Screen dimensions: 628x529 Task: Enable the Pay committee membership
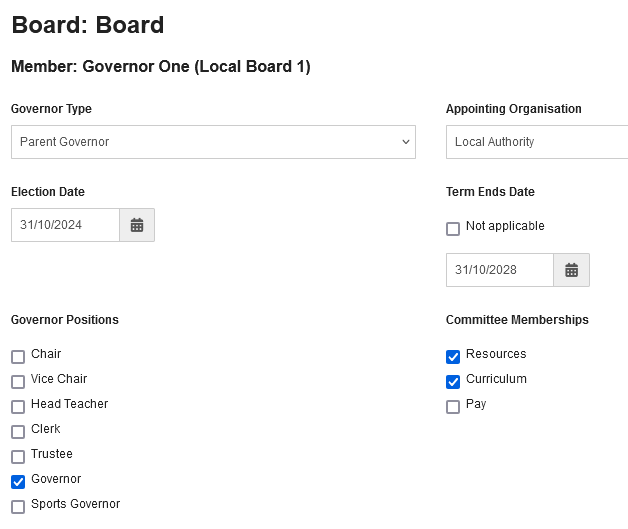[x=453, y=407]
